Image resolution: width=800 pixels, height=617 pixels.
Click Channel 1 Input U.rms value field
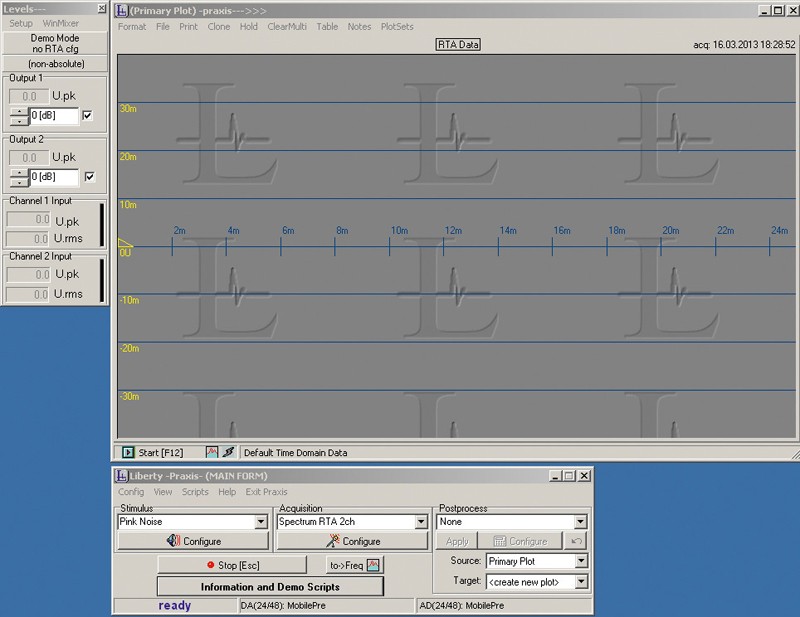[28, 238]
